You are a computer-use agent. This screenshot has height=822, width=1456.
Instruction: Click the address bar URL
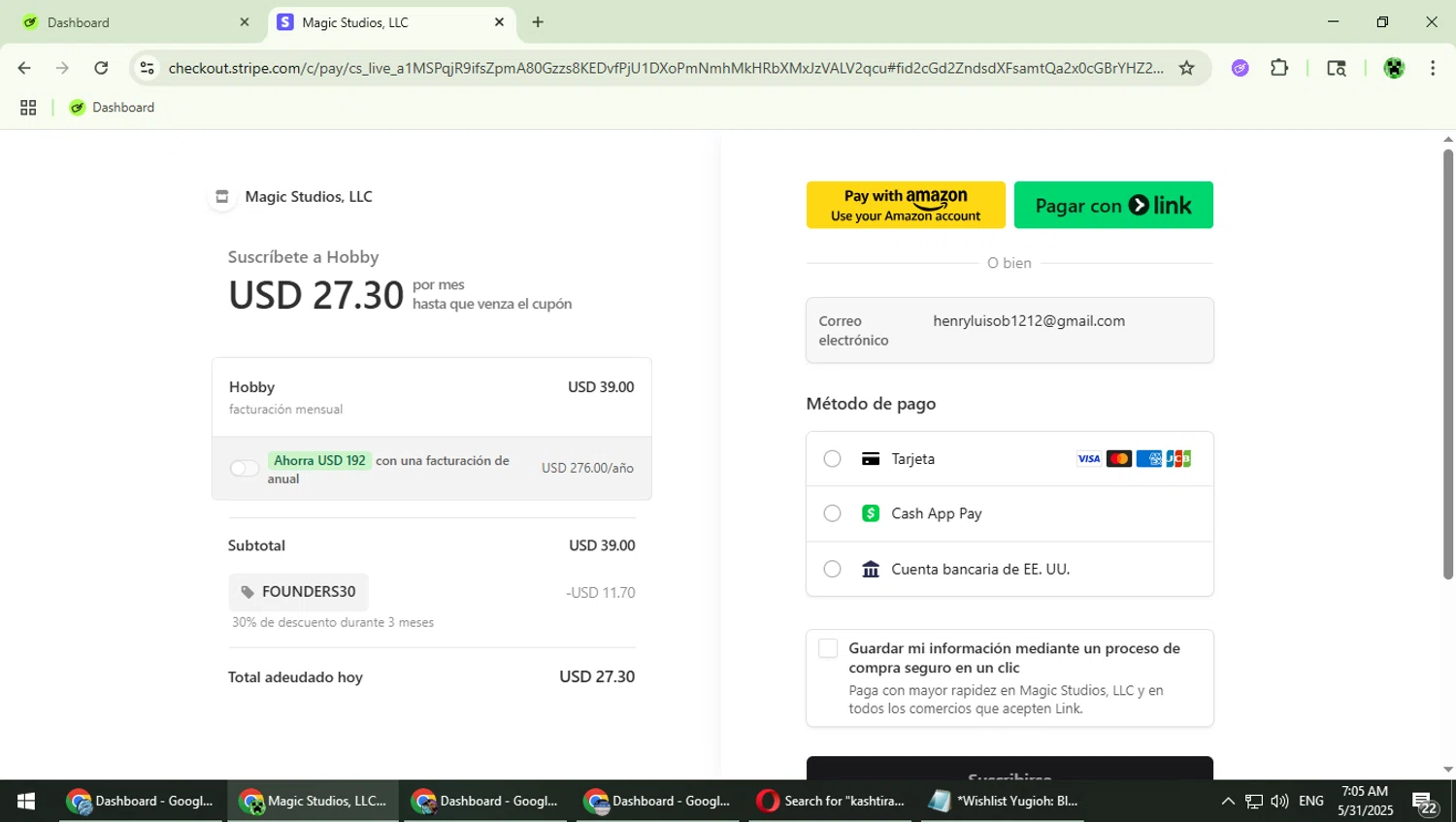[x=665, y=68]
